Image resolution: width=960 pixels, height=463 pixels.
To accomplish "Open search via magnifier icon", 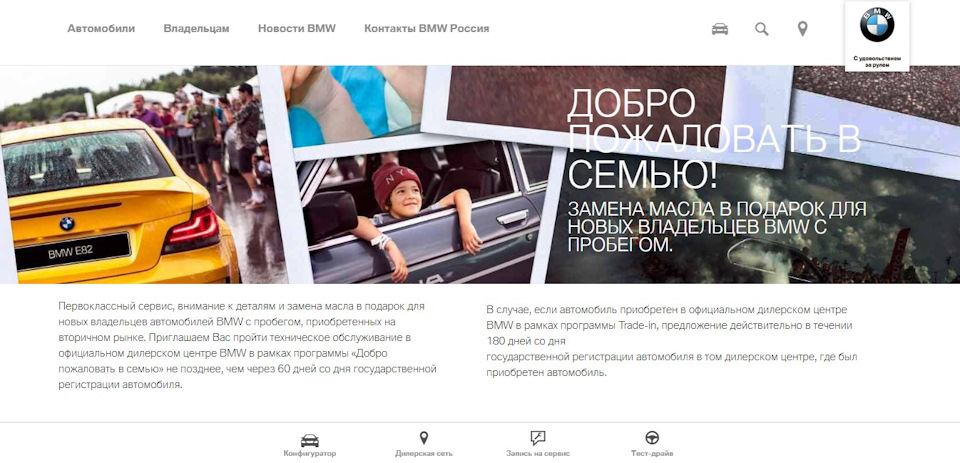I will (x=762, y=29).
